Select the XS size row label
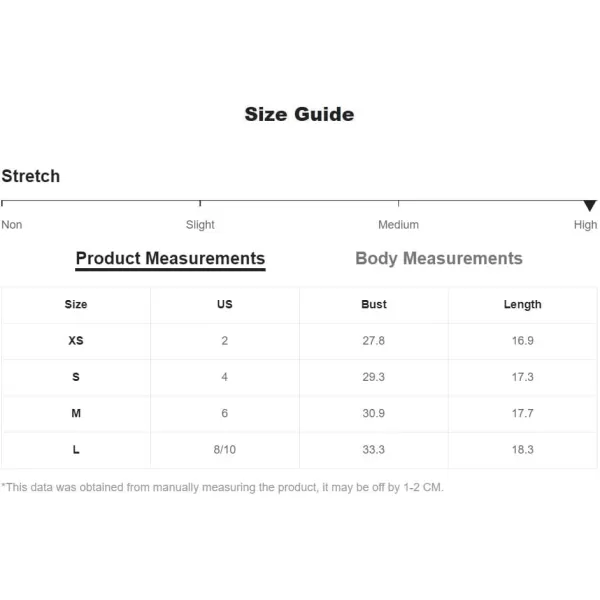This screenshot has width=600, height=600. tap(76, 340)
